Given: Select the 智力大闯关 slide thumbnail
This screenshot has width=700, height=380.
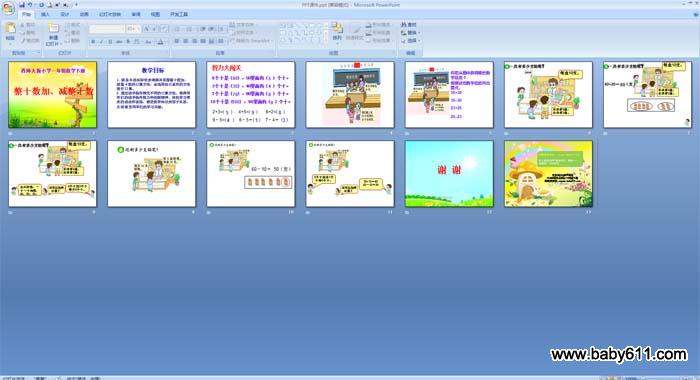Looking at the screenshot, I should pos(250,95).
